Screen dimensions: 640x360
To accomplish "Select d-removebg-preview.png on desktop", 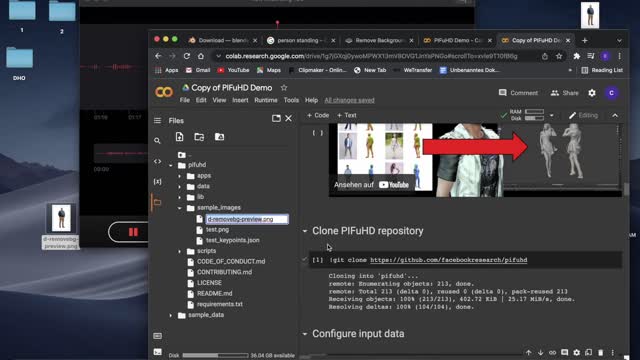I will click(x=61, y=226).
